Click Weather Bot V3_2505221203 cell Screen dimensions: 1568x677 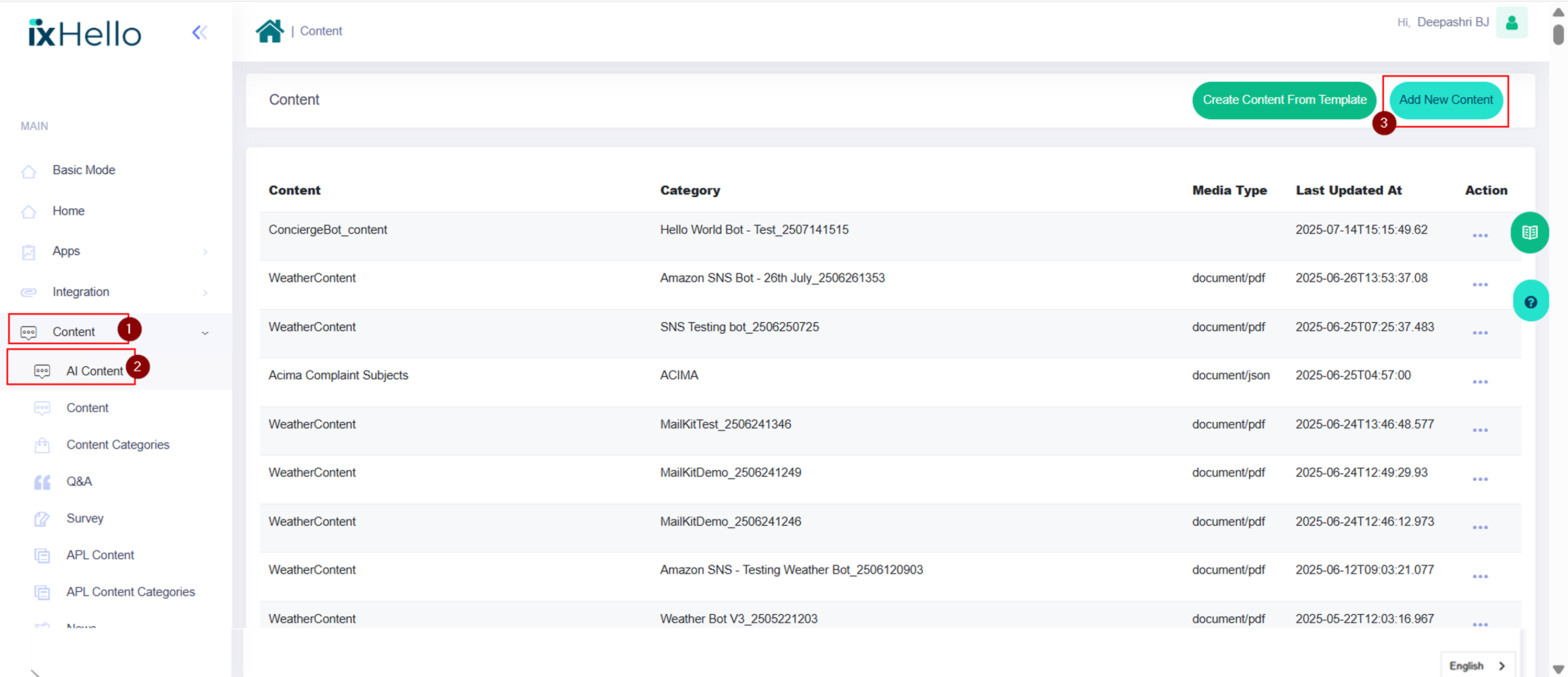[x=738, y=618]
